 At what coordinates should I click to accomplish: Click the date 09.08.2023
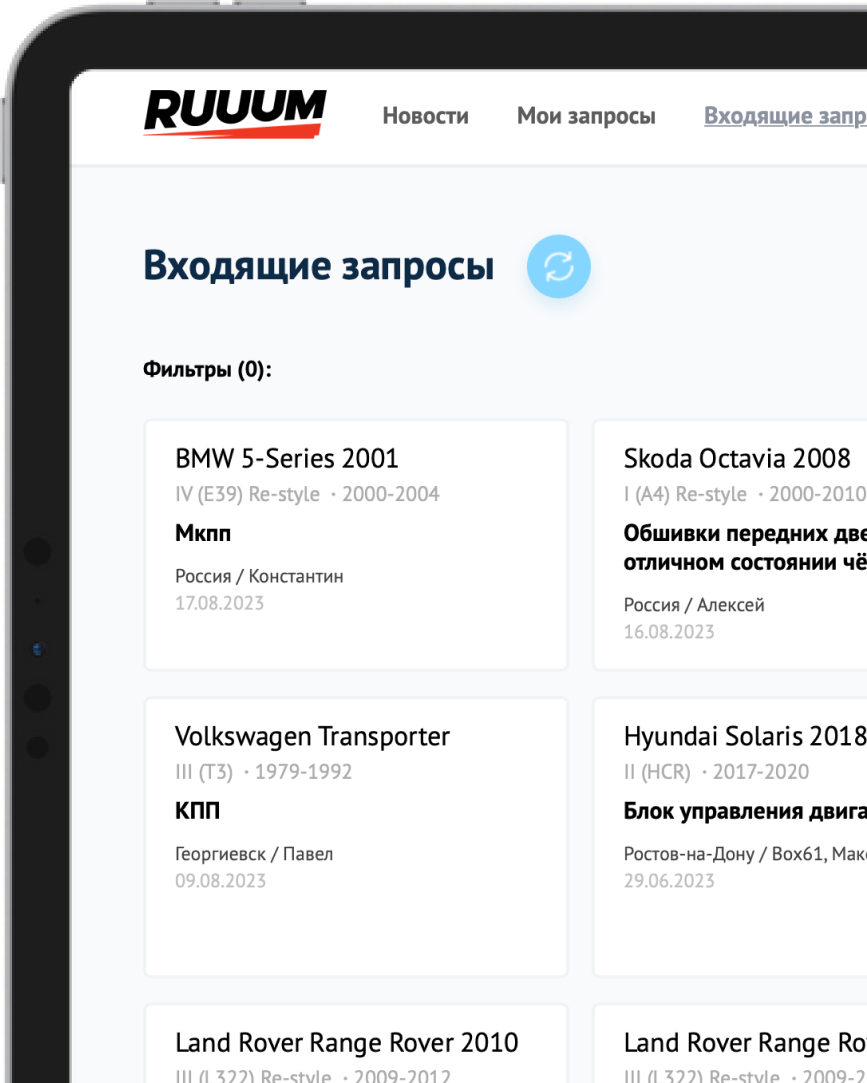(220, 881)
